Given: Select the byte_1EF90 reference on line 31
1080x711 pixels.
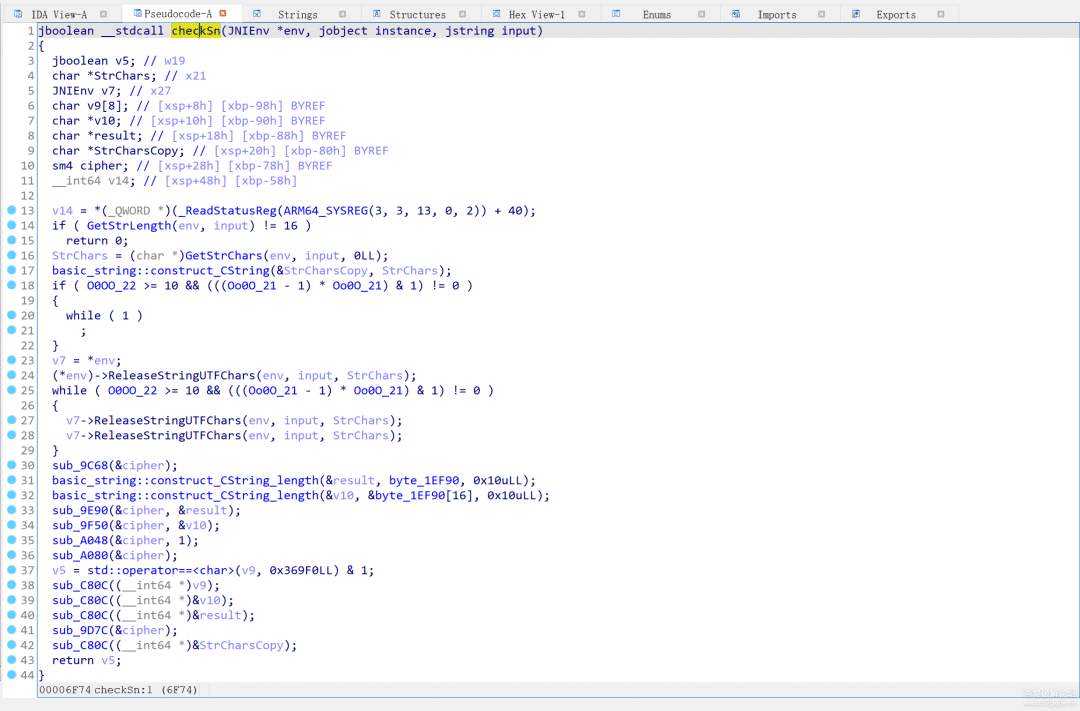Looking at the screenshot, I should [x=423, y=481].
